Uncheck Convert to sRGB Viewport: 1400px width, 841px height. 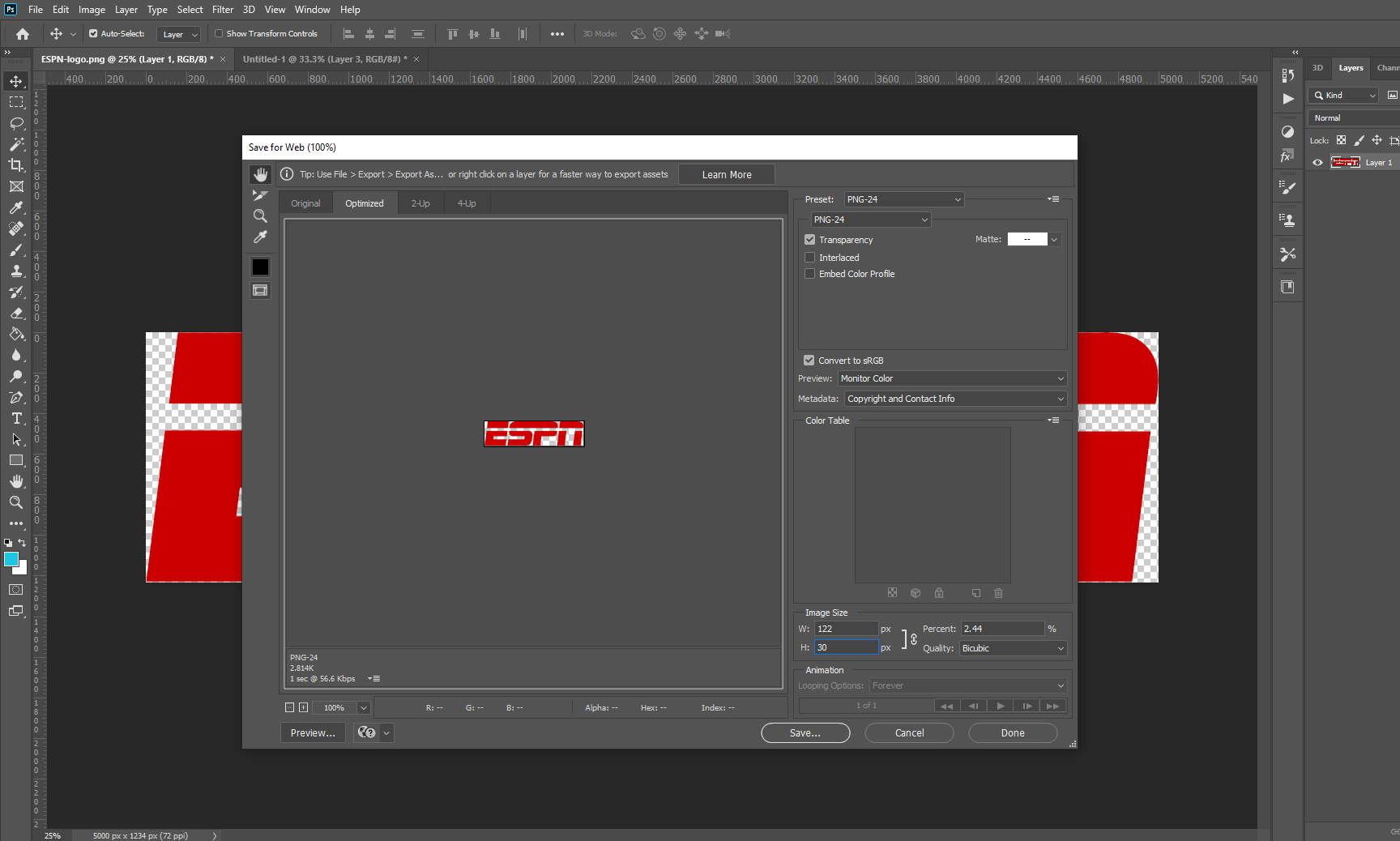809,361
